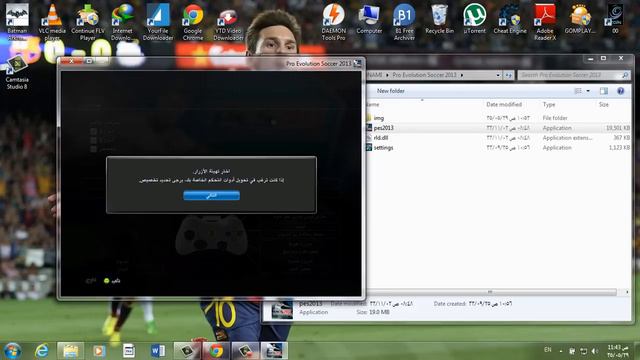This screenshot has height=360, width=640.
Task: Sort files by Size column
Action: click(604, 104)
